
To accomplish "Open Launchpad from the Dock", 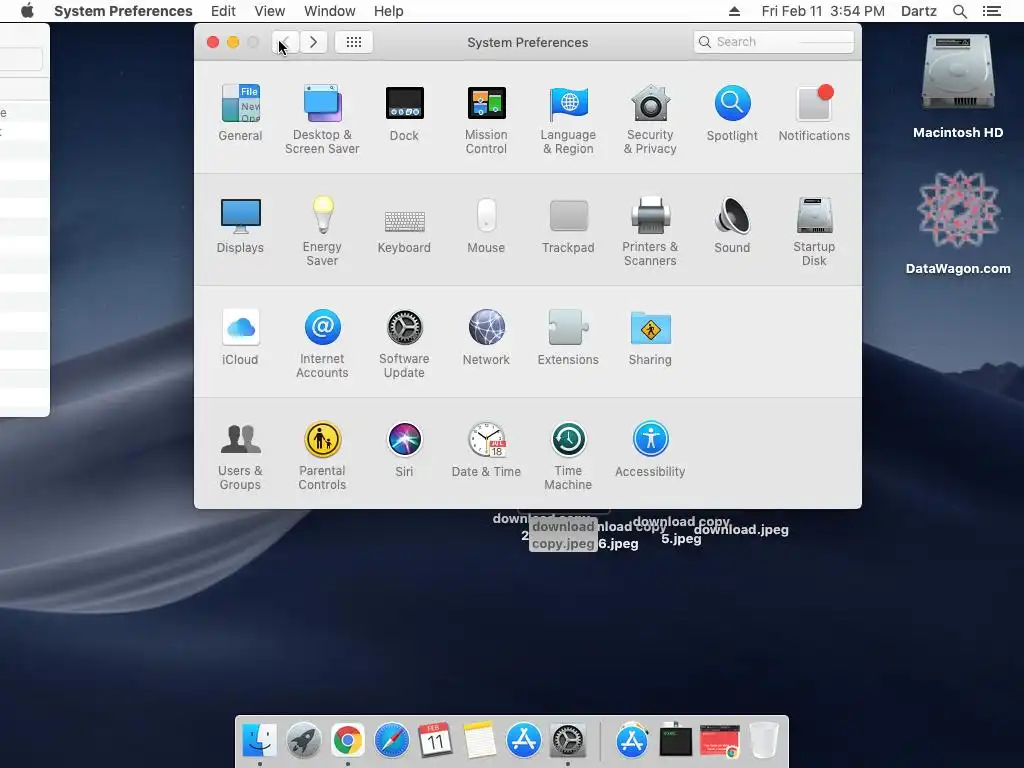I will (x=304, y=741).
